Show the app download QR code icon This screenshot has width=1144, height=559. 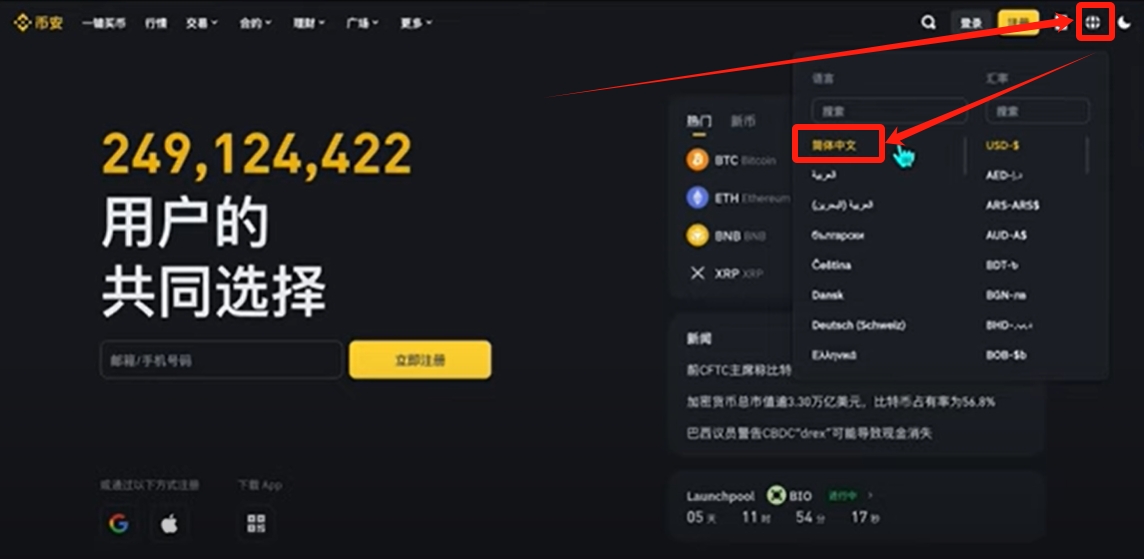pos(256,523)
